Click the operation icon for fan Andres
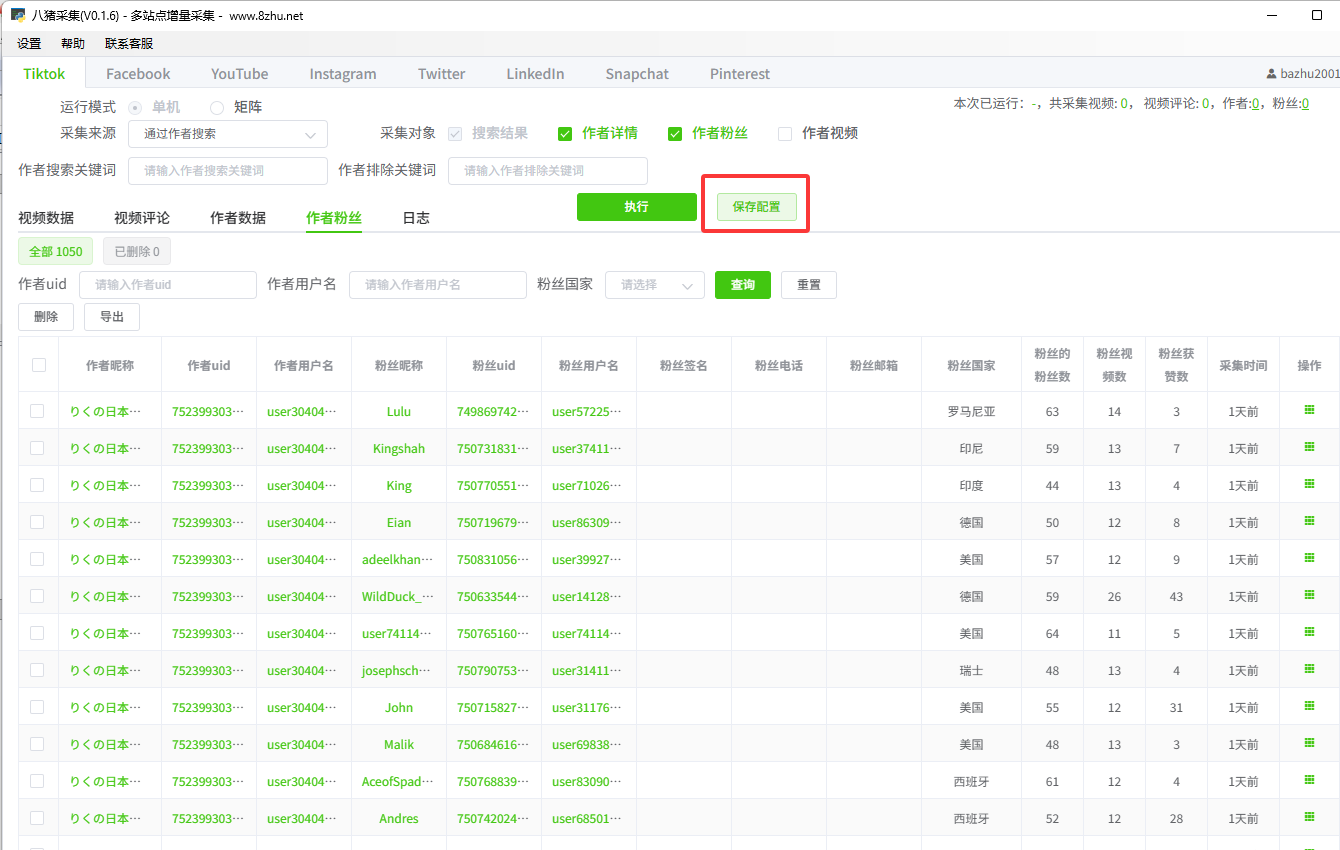Screen dimensions: 1340x850 (1309, 817)
